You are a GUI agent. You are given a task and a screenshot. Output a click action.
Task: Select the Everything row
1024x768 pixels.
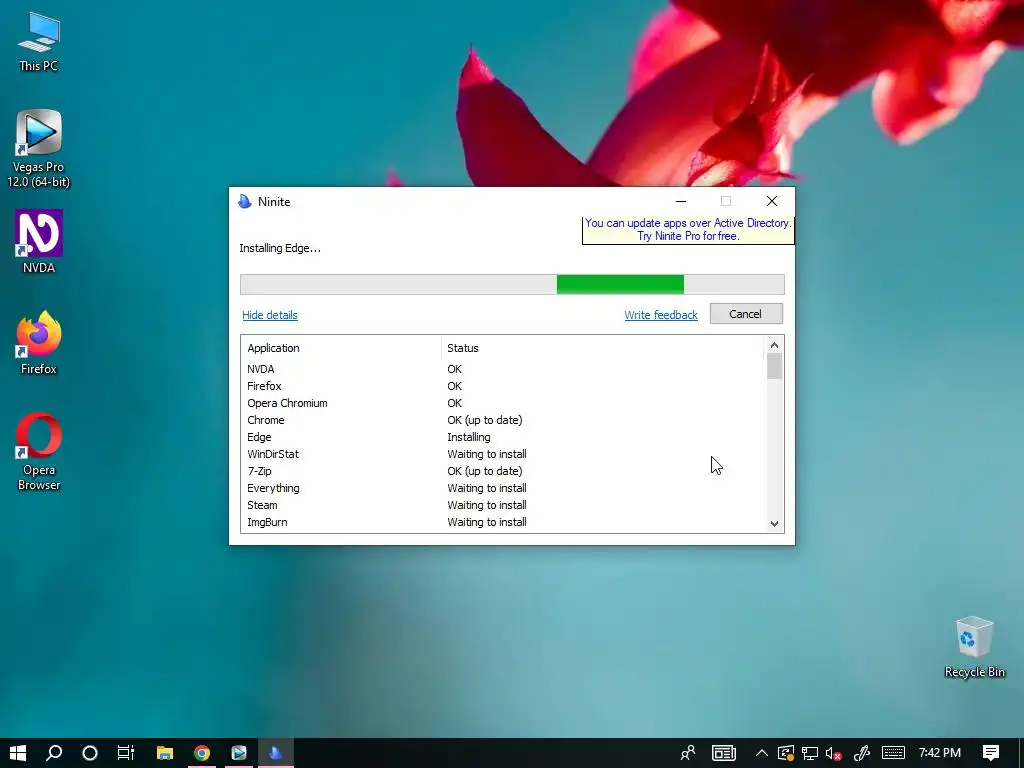[x=503, y=488]
